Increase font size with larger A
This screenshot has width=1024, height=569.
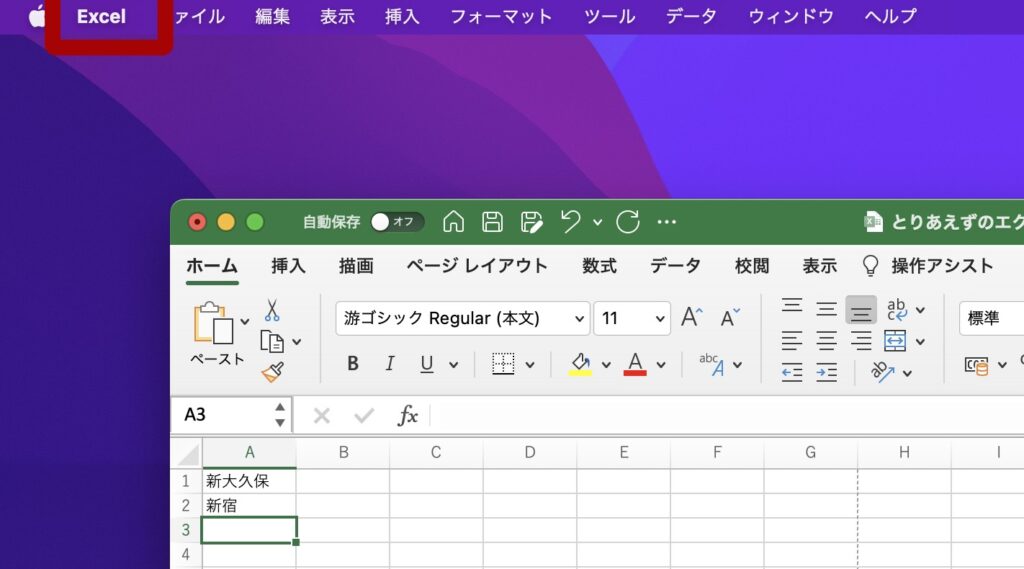(692, 317)
